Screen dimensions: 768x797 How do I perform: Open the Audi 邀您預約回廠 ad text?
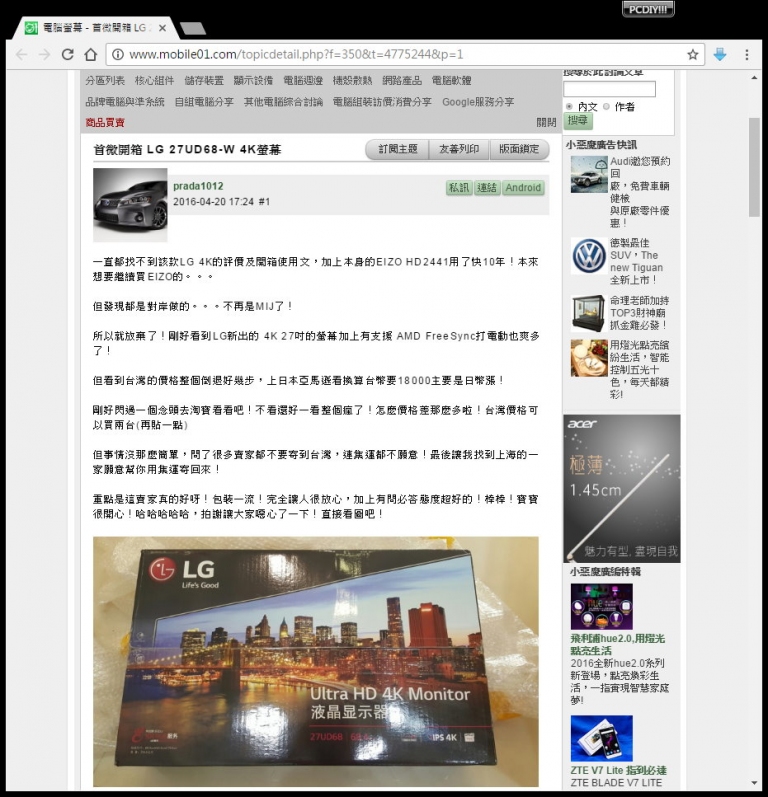click(x=640, y=192)
